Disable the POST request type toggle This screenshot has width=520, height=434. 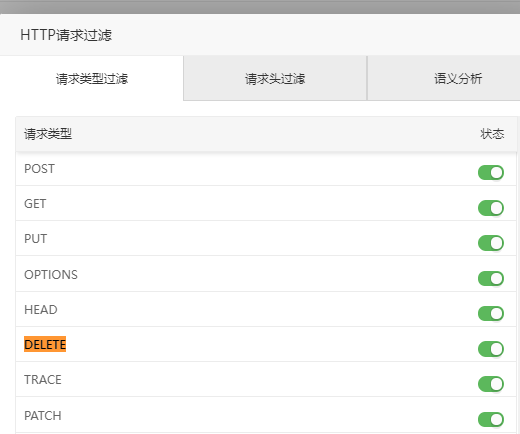point(491,173)
